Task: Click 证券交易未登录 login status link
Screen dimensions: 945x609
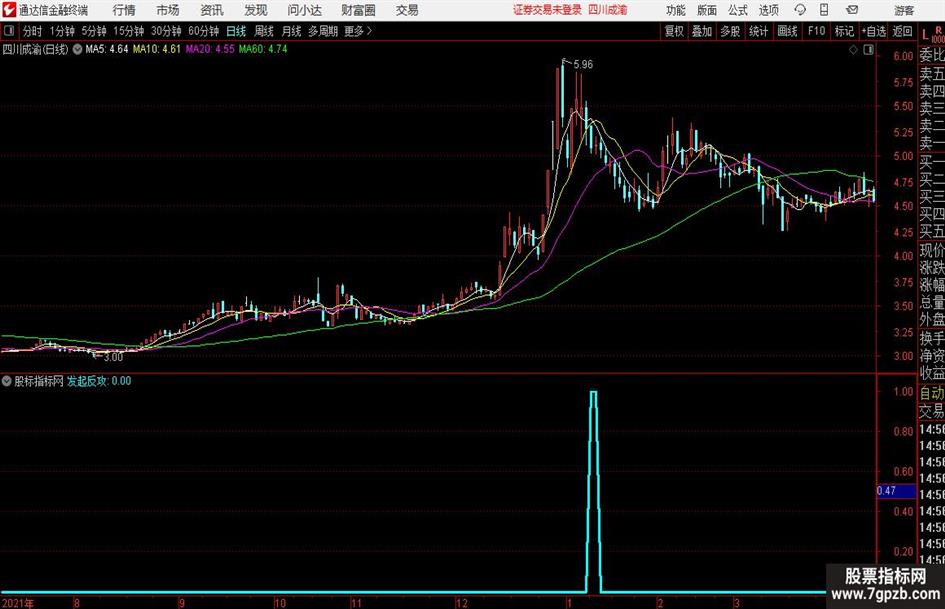Action: coord(547,10)
